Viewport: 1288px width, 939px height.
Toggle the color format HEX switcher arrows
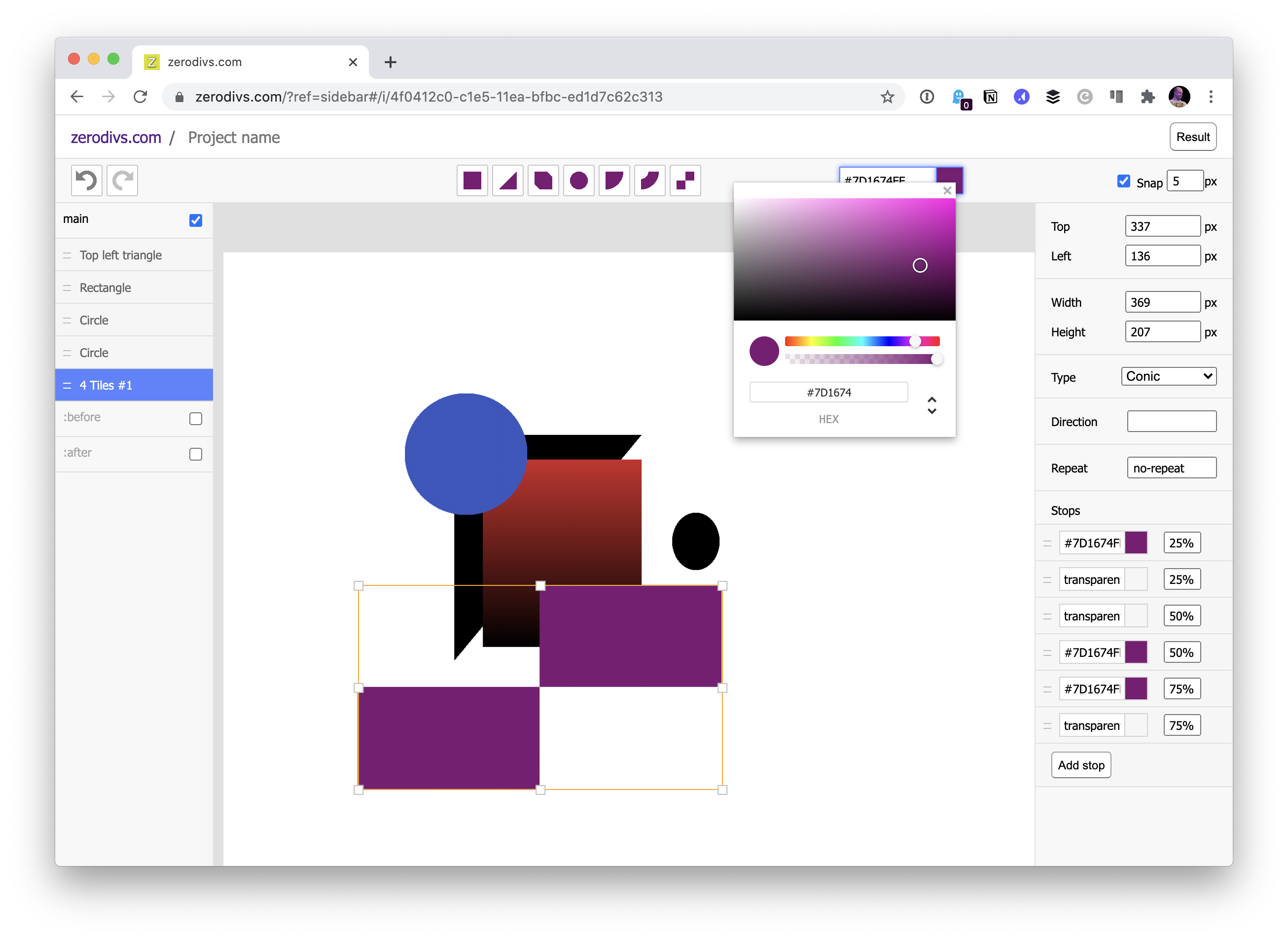point(931,405)
